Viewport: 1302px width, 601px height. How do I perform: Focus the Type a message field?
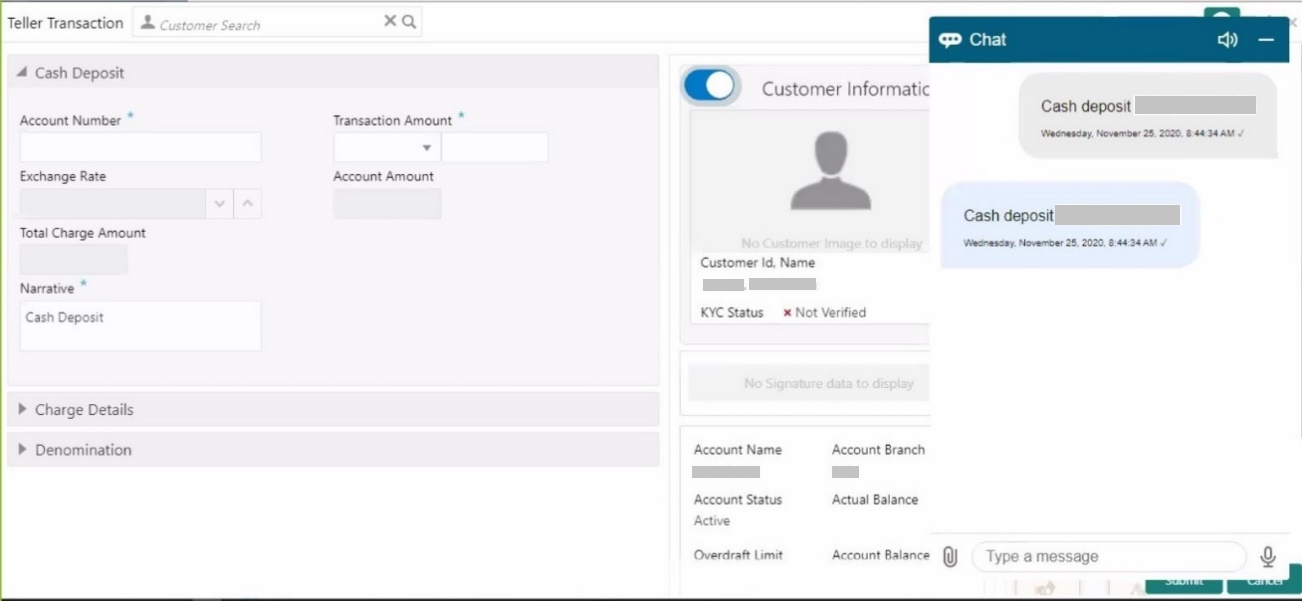[x=1109, y=557]
